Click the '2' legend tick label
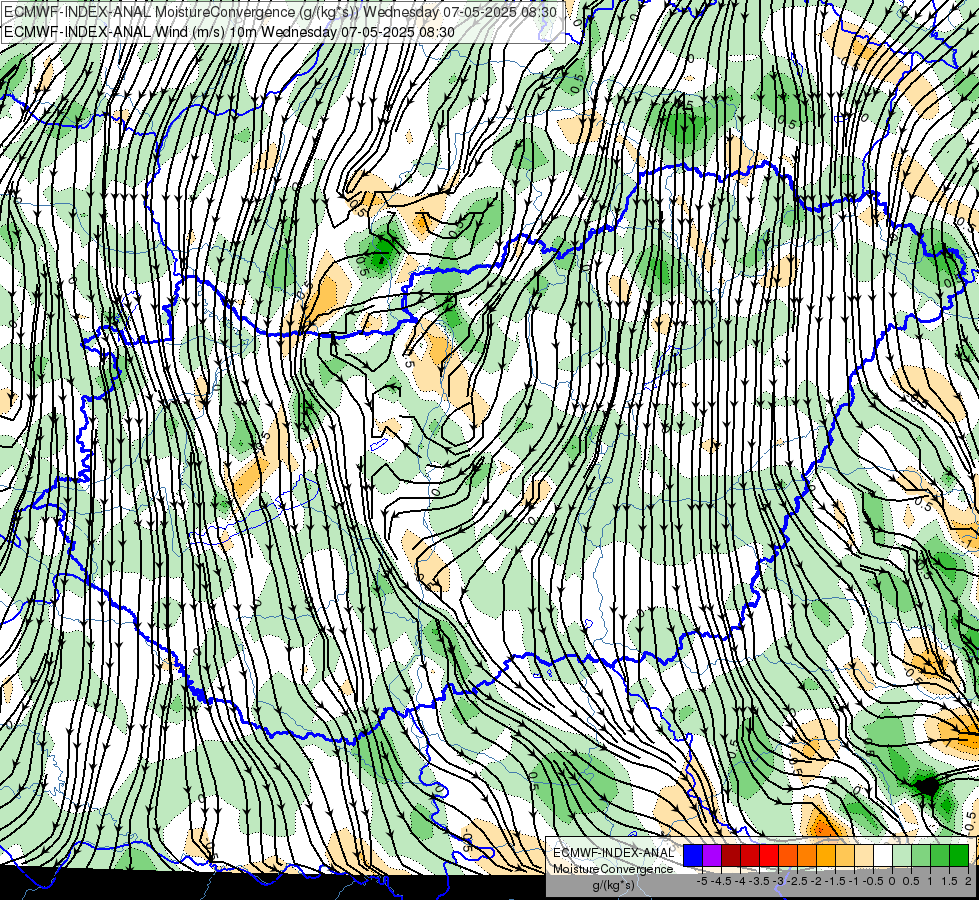Viewport: 979px width, 900px height. (x=968, y=881)
